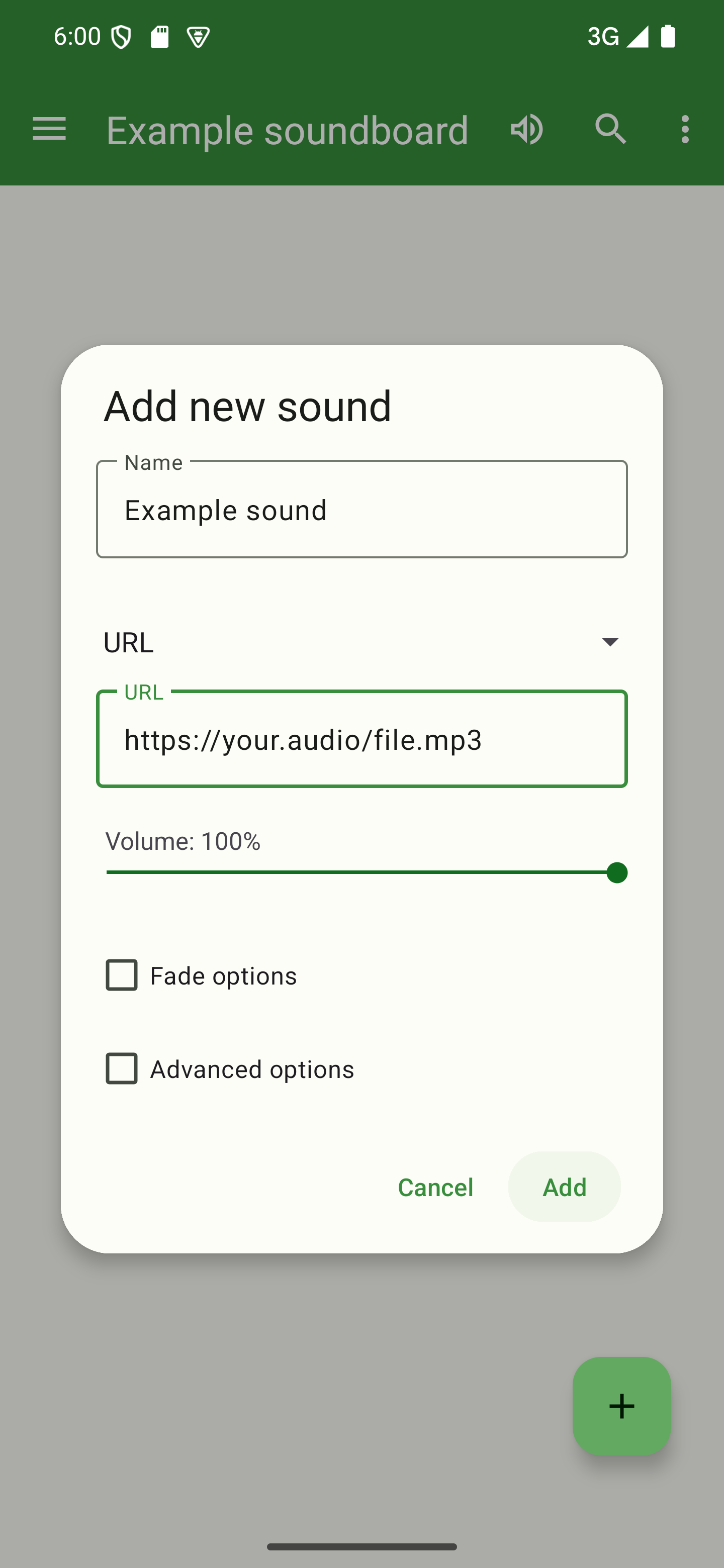Click the Fade options label text
This screenshot has width=724, height=1568.
tap(223, 976)
